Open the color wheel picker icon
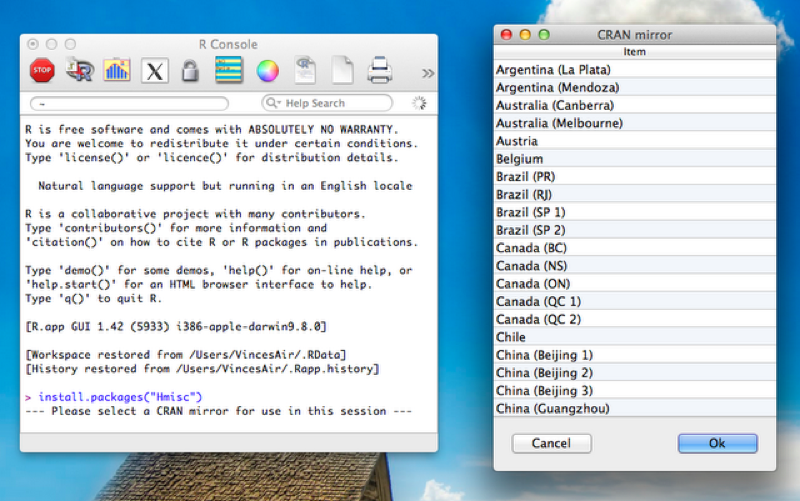This screenshot has height=501, width=800. pos(267,71)
